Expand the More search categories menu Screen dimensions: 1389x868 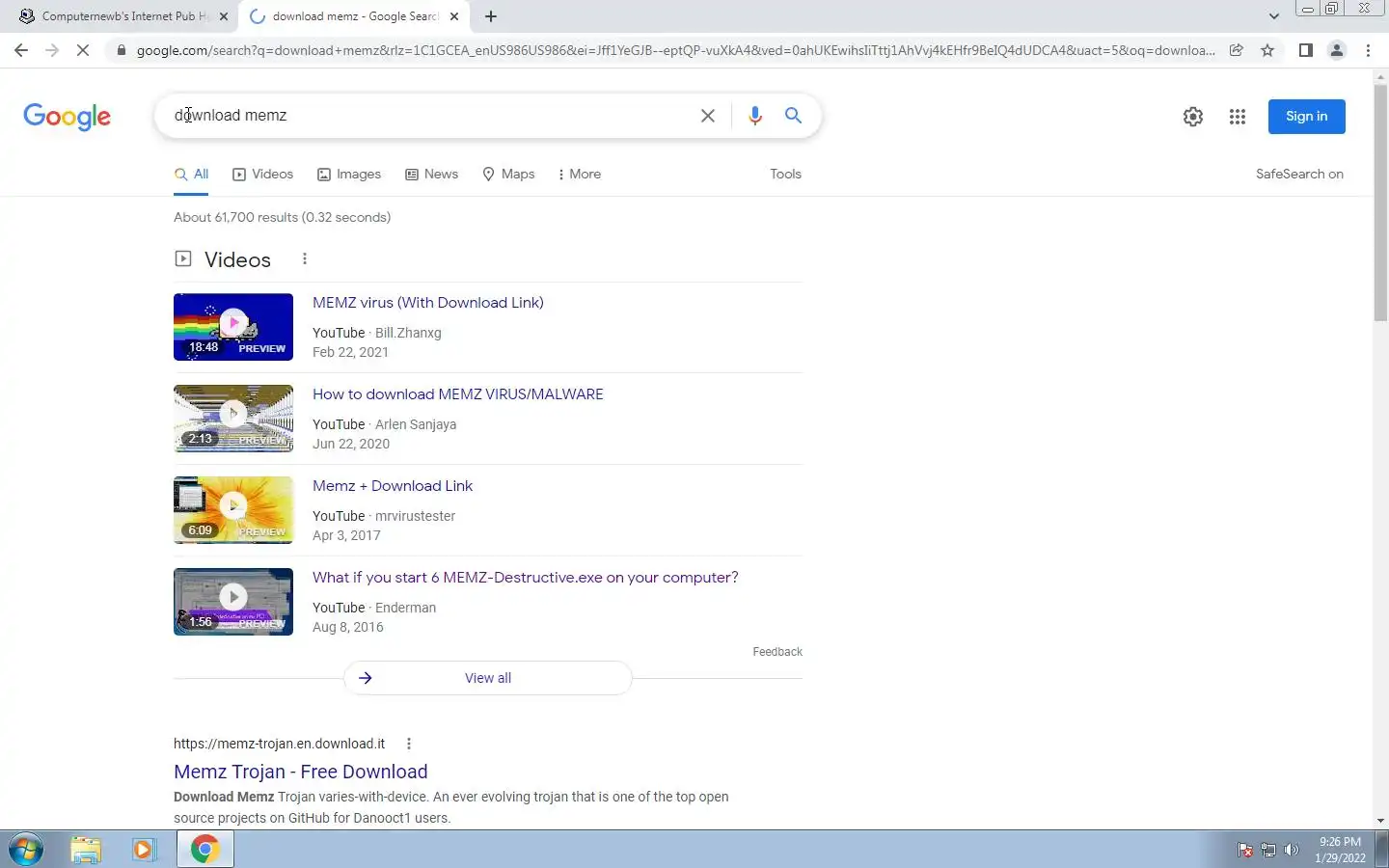click(580, 175)
